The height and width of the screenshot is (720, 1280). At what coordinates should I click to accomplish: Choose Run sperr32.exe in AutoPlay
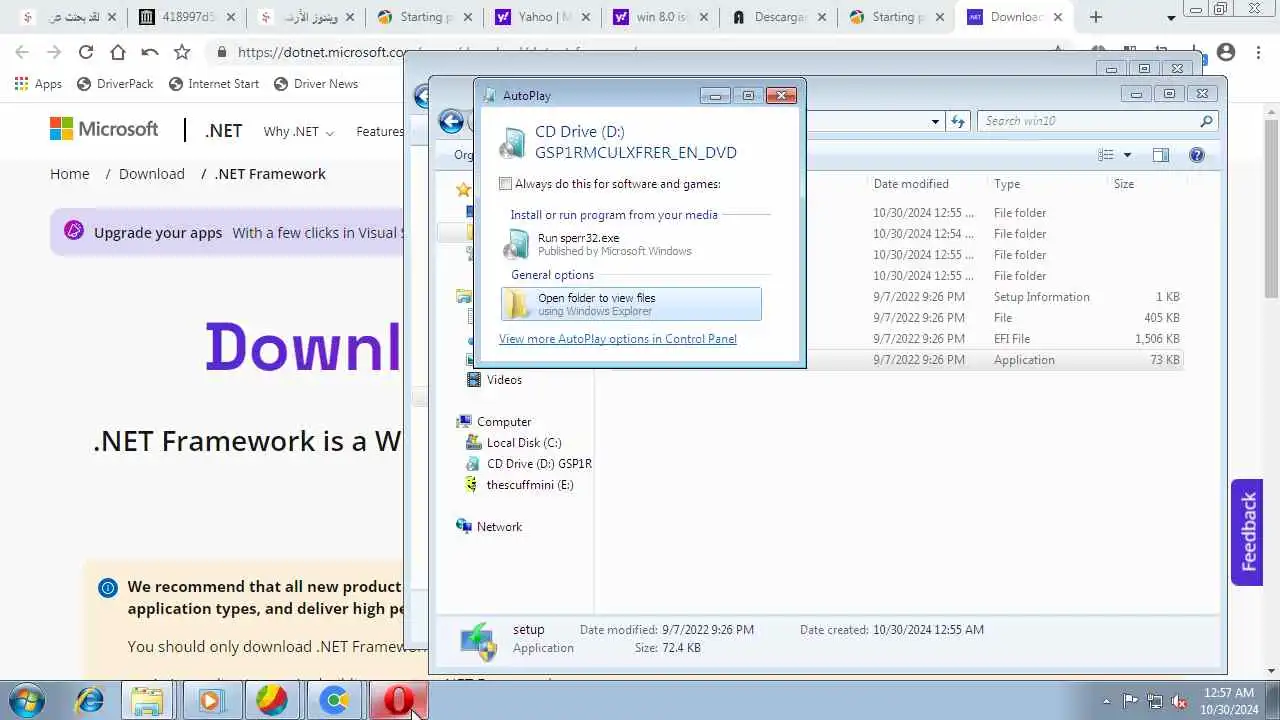click(x=631, y=244)
